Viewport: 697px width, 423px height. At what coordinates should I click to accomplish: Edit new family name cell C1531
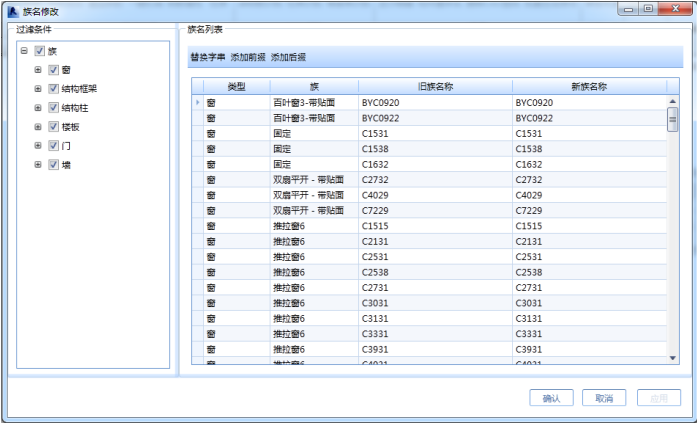click(x=589, y=133)
